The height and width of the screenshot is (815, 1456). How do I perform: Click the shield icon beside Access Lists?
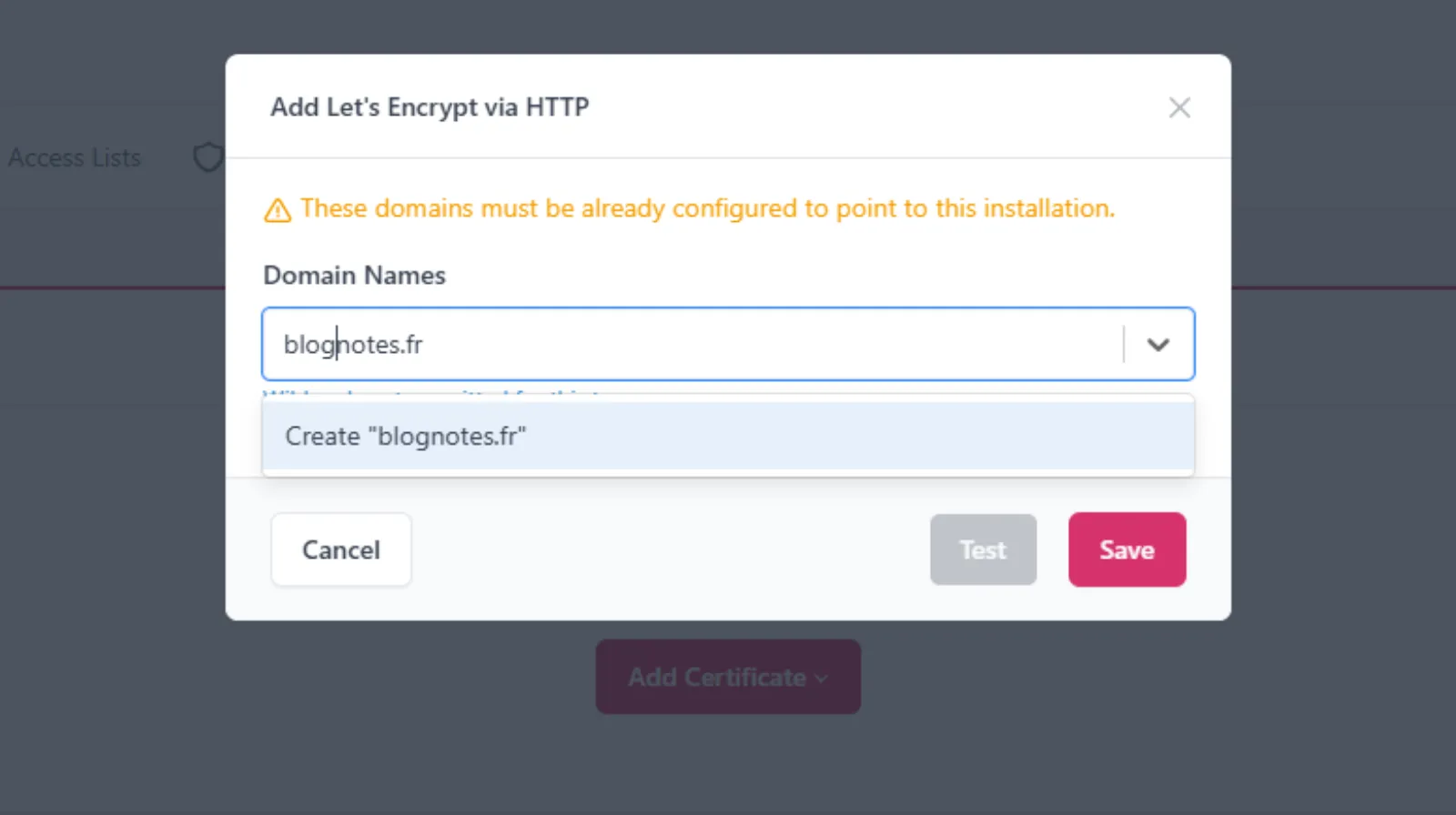click(x=208, y=156)
